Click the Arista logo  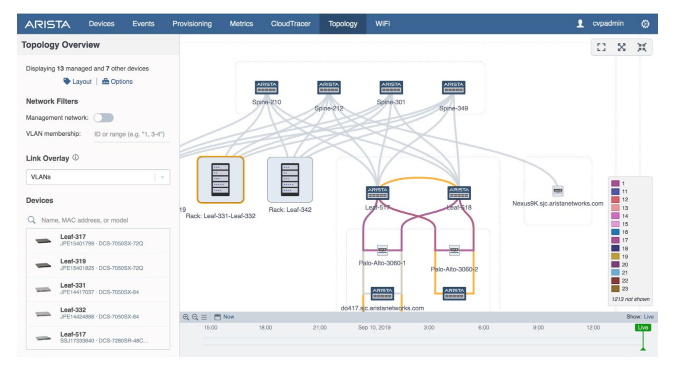click(x=47, y=24)
